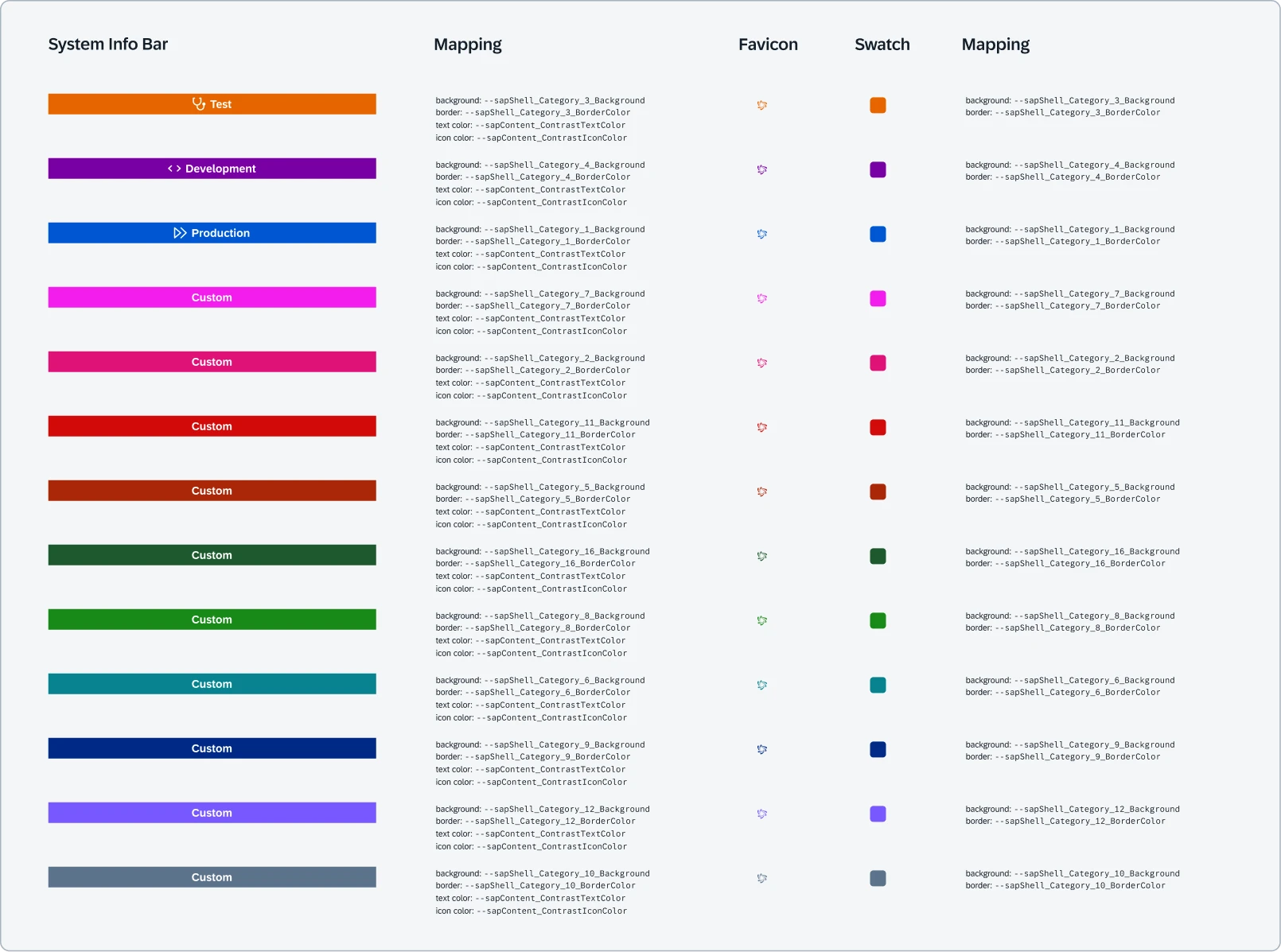1281x952 pixels.
Task: Select the dark green Category_16 swatch
Action: coord(878,556)
